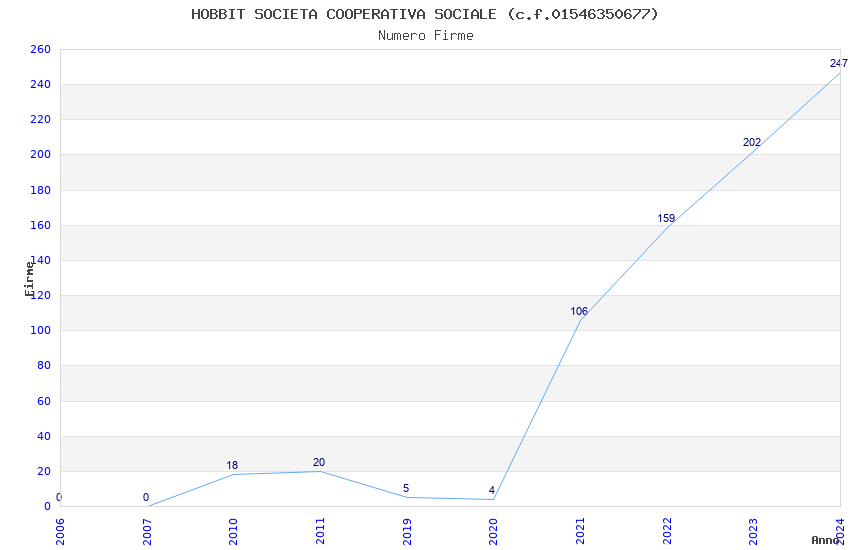Click y-axis value 40
850x550 pixels.
(x=44, y=436)
